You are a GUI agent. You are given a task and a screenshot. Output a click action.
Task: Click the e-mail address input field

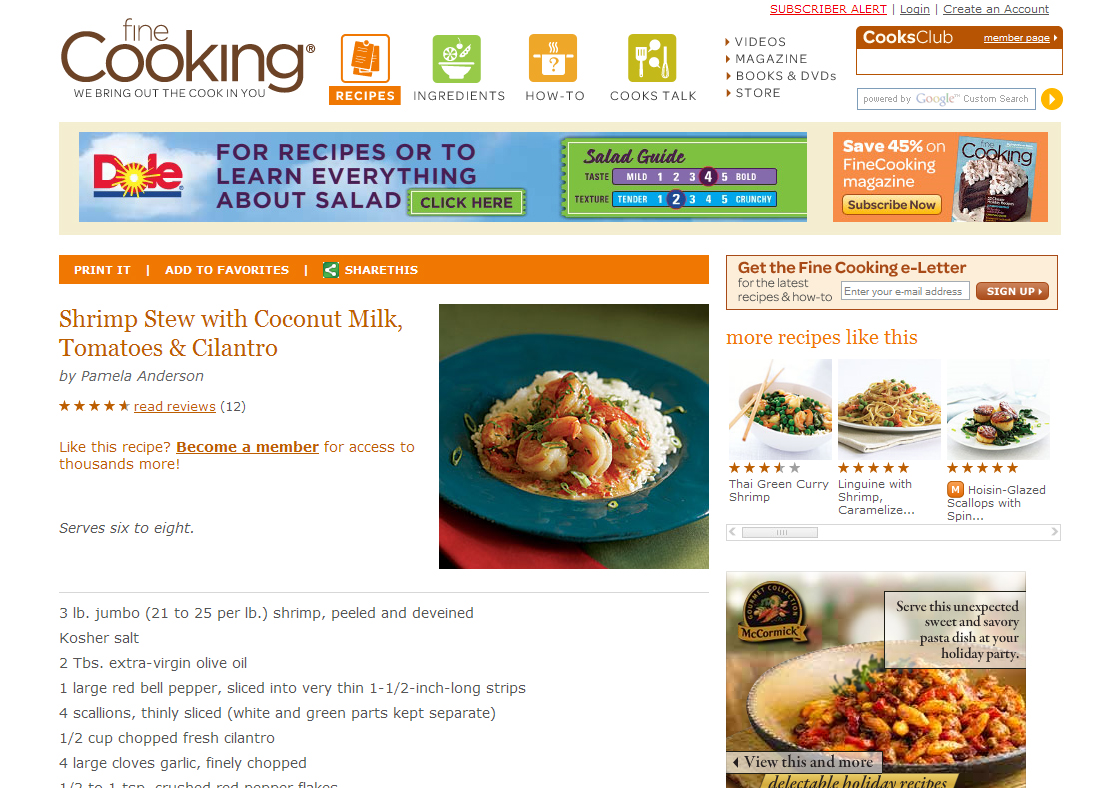pos(905,291)
